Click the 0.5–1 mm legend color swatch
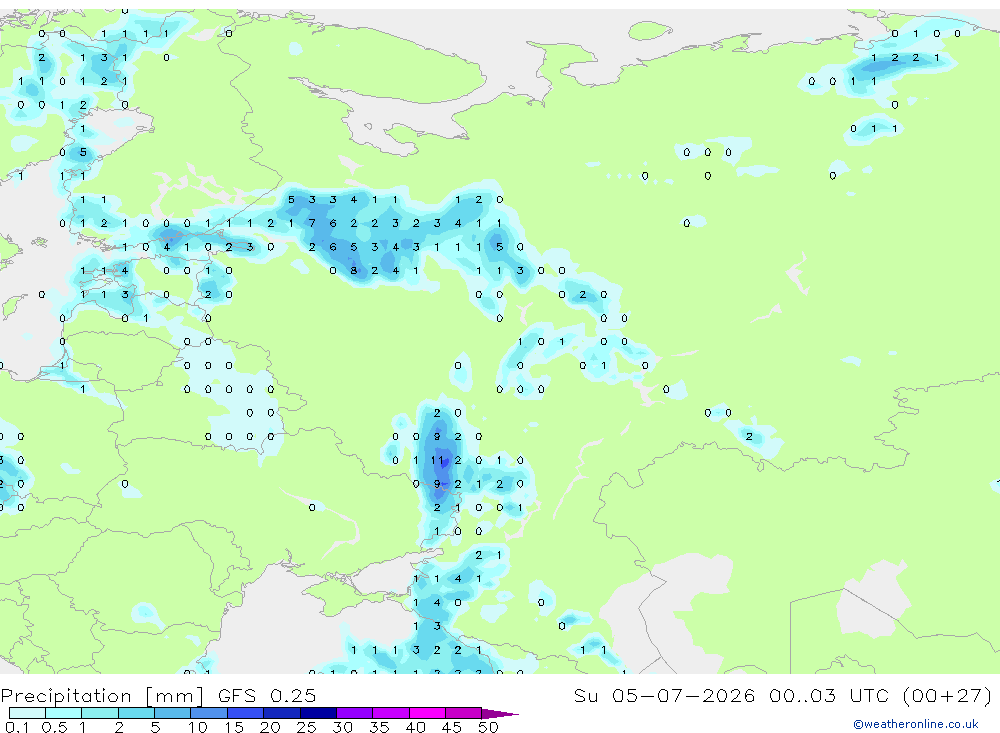 [64, 713]
